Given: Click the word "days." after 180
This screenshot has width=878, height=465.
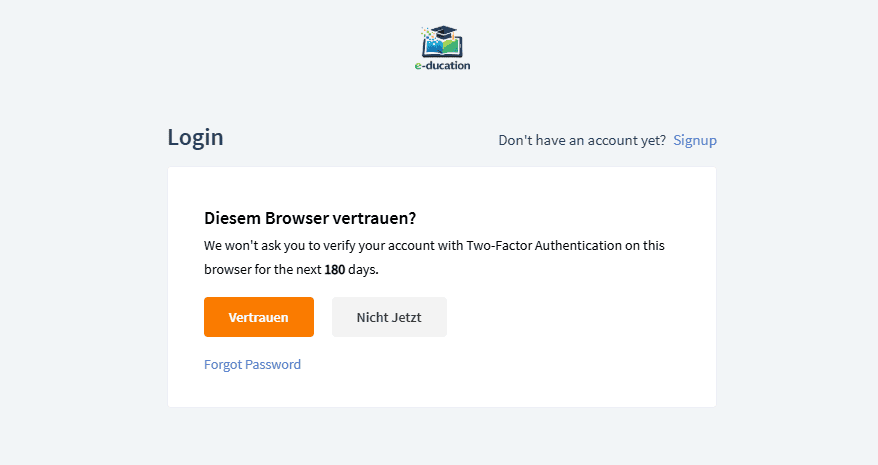Looking at the screenshot, I should pos(364,270).
